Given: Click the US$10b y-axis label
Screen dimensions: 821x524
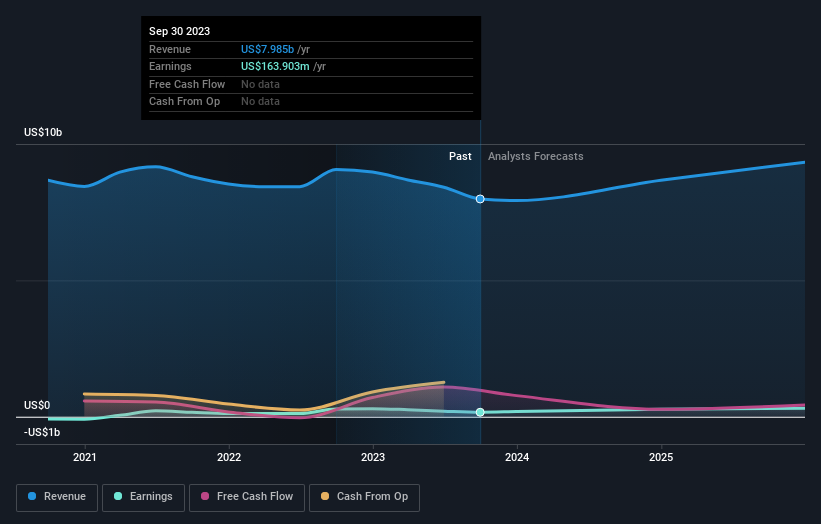Looking at the screenshot, I should [x=43, y=132].
